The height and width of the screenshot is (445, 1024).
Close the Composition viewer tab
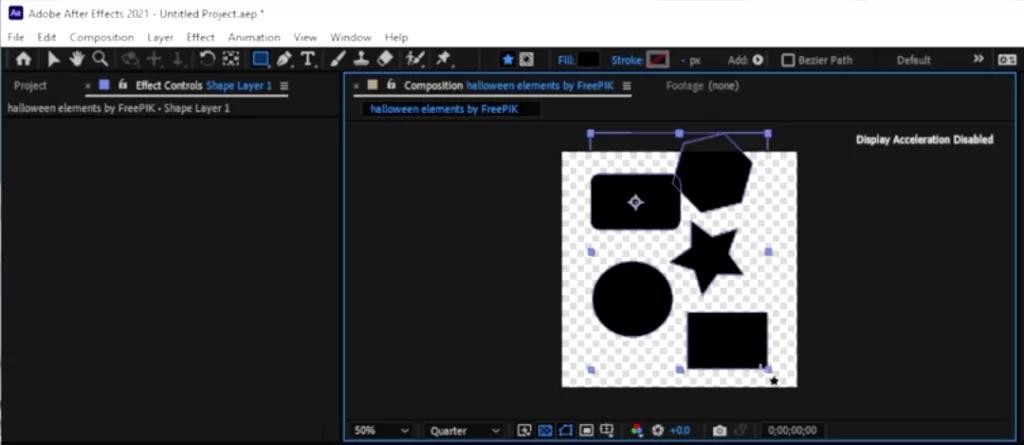(x=356, y=86)
